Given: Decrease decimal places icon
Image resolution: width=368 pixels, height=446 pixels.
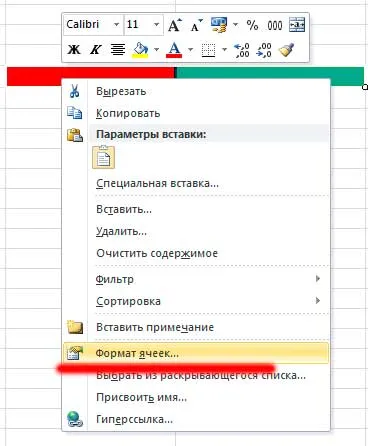Looking at the screenshot, I should 264,50.
